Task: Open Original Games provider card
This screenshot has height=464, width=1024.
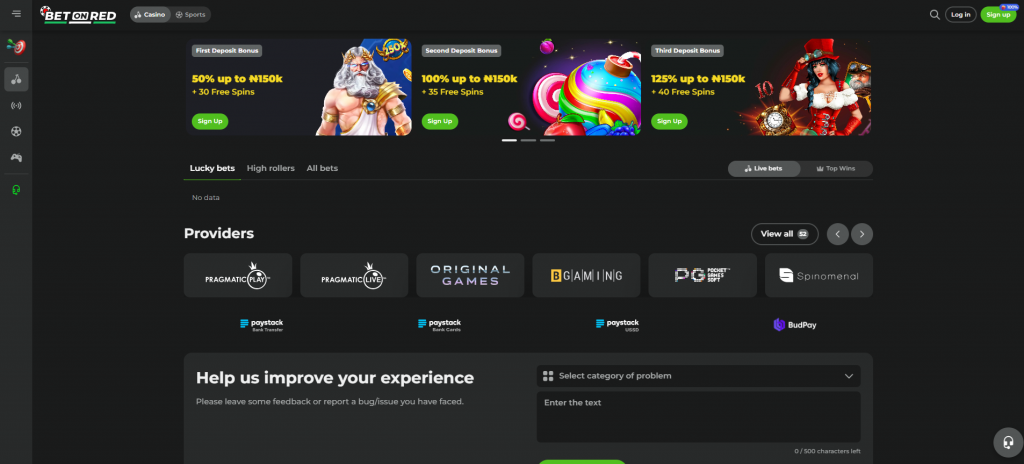Action: pos(470,275)
